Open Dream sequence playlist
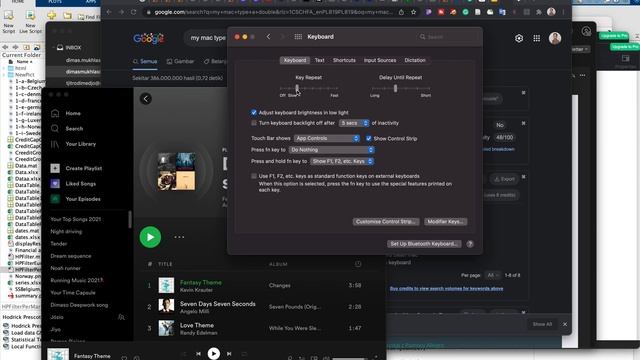The width and height of the screenshot is (640, 360). [x=71, y=256]
